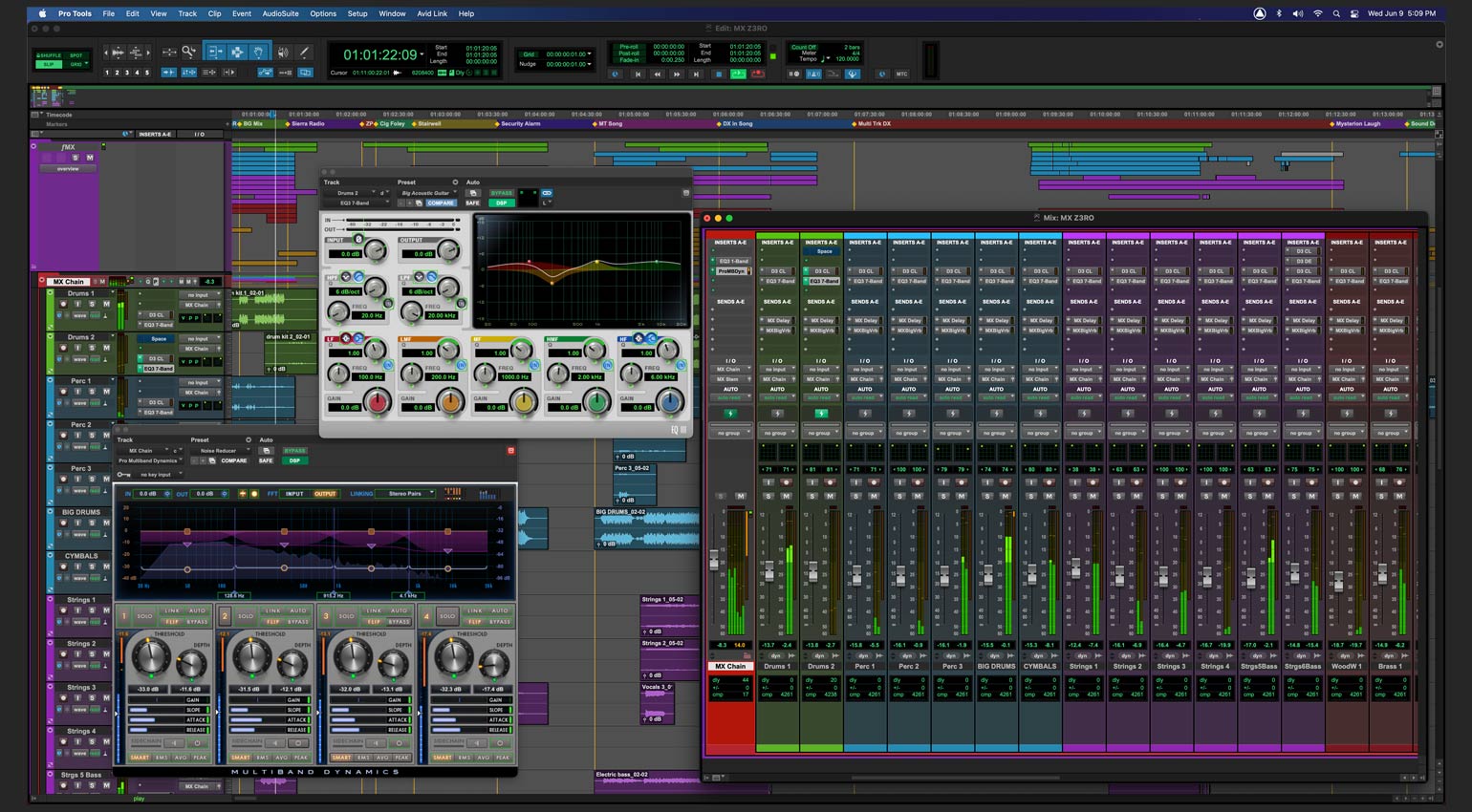Select the Scrubber speaker tool
The image size is (1472, 812).
point(283,53)
